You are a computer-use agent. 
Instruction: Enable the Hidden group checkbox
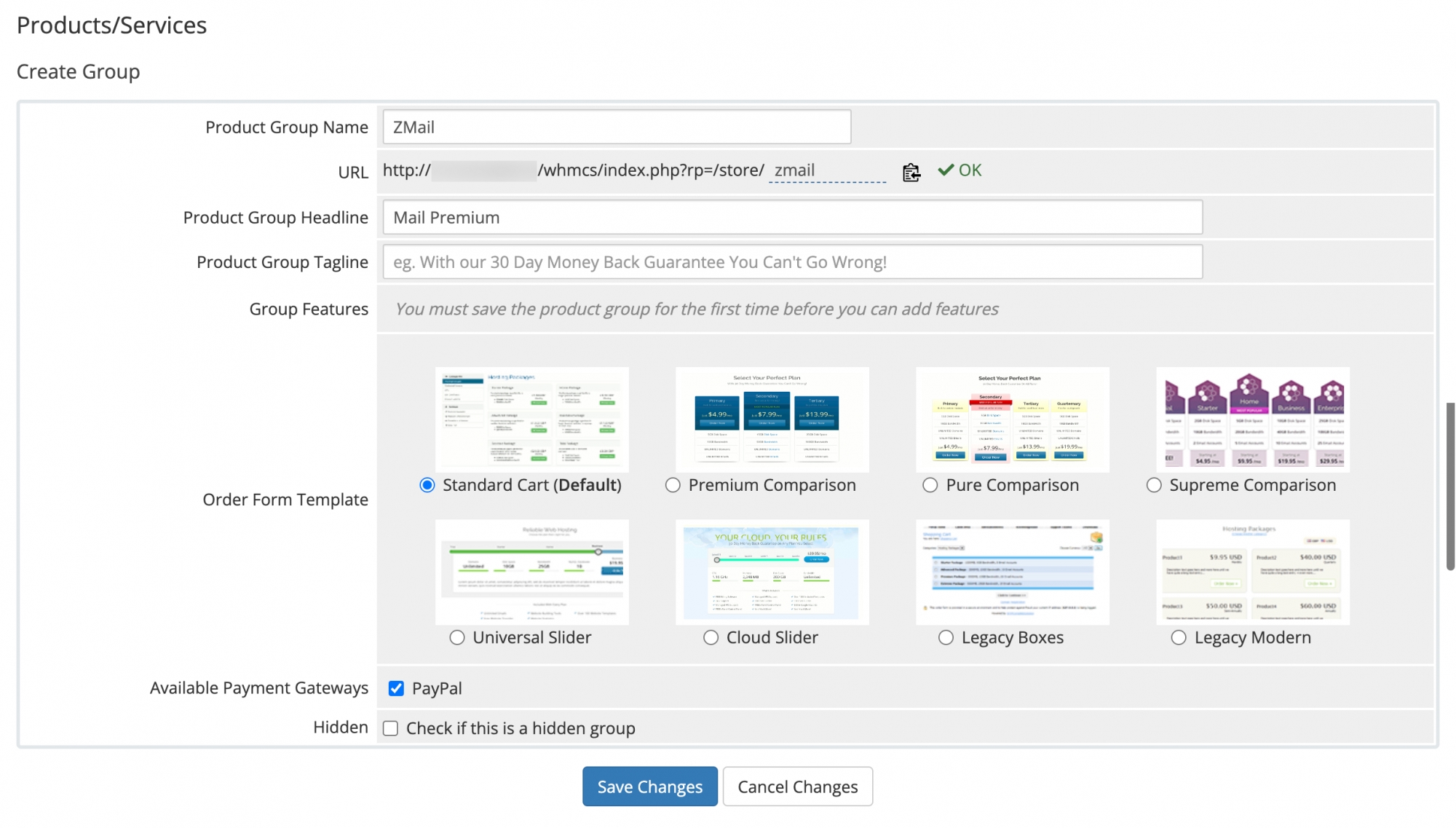[391, 728]
